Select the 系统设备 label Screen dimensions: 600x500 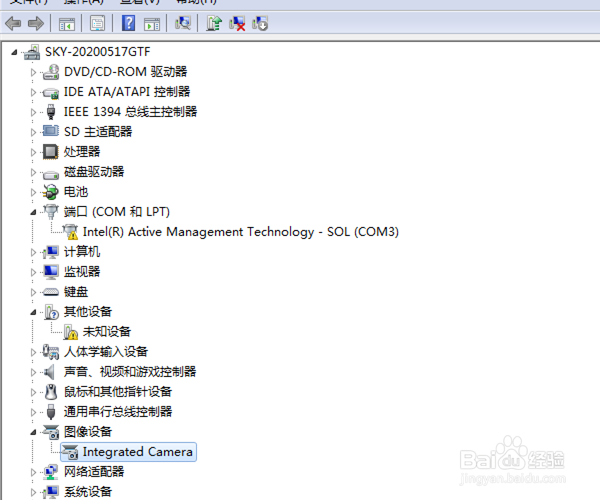pyautogui.click(x=88, y=492)
